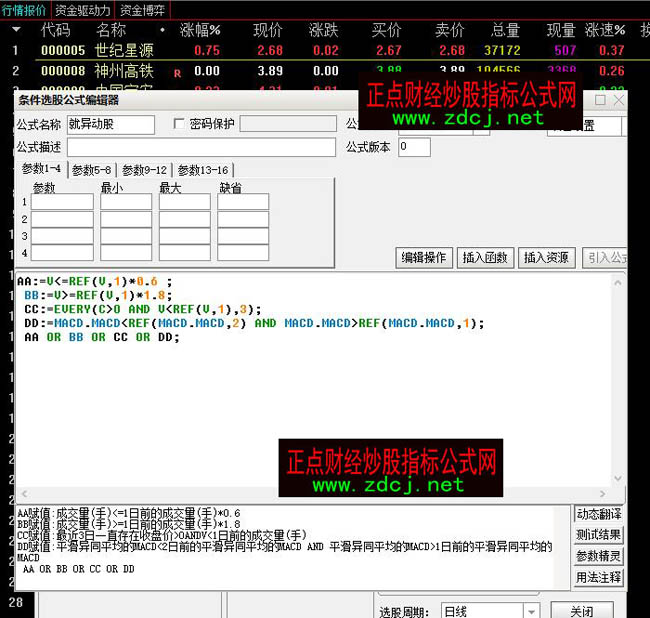Click the dialog maximize icon
This screenshot has width=650, height=618.
[x=600, y=100]
